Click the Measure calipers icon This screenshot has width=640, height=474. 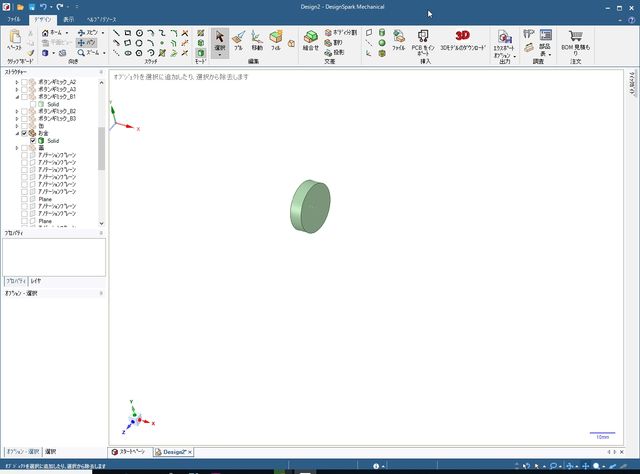(x=529, y=33)
